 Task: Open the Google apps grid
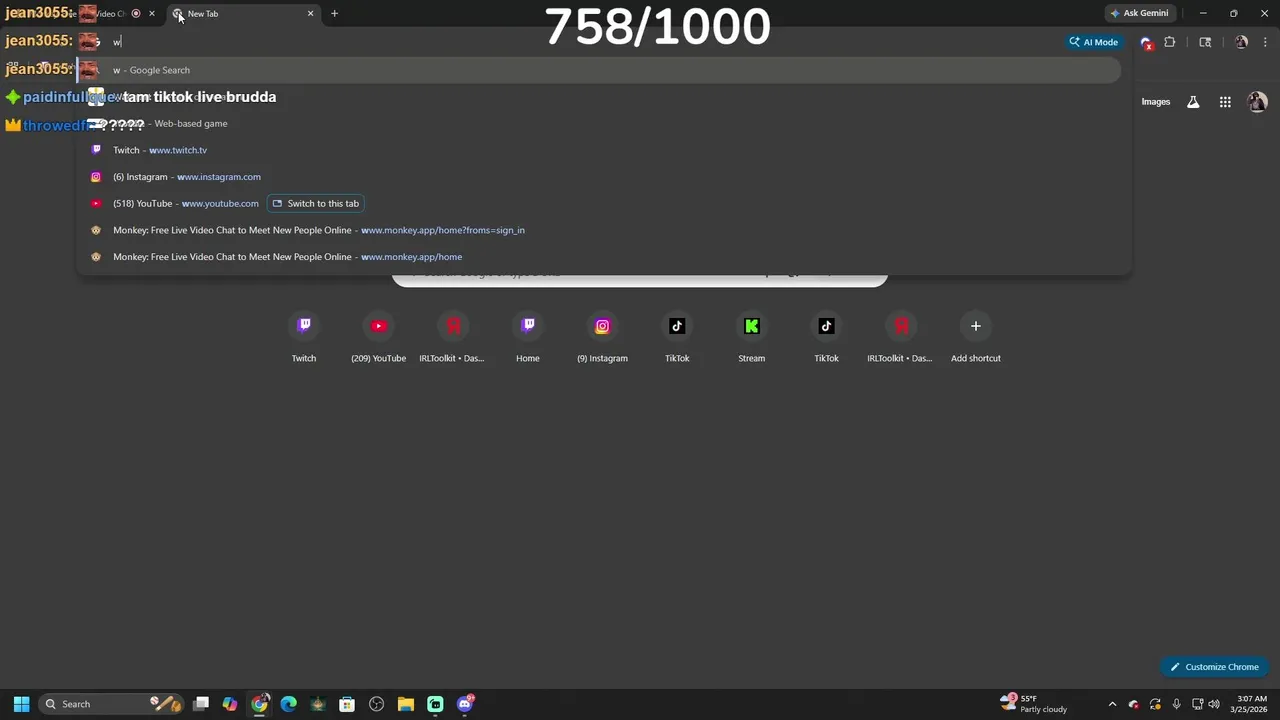coord(1225,102)
